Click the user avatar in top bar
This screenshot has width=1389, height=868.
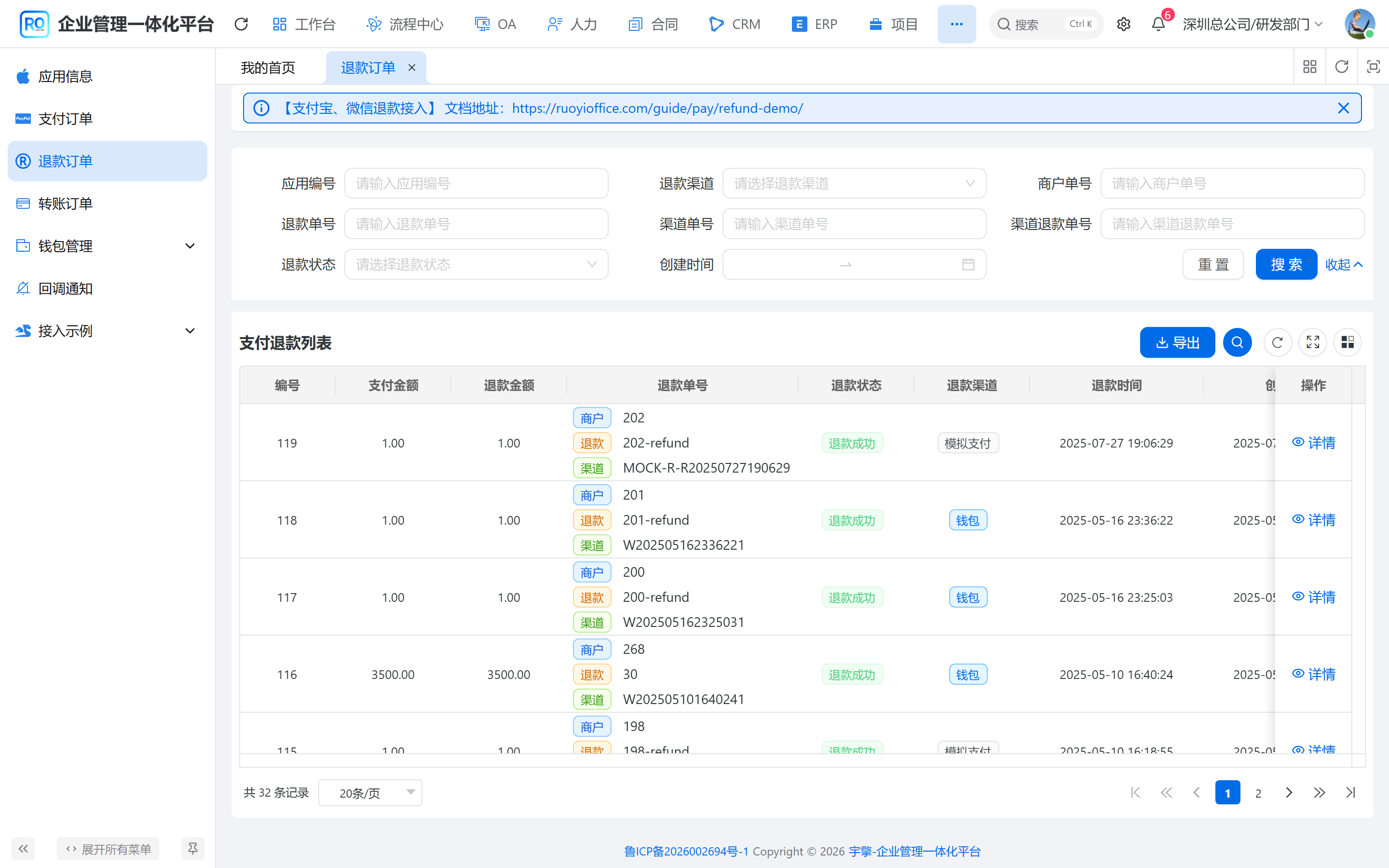[x=1359, y=24]
